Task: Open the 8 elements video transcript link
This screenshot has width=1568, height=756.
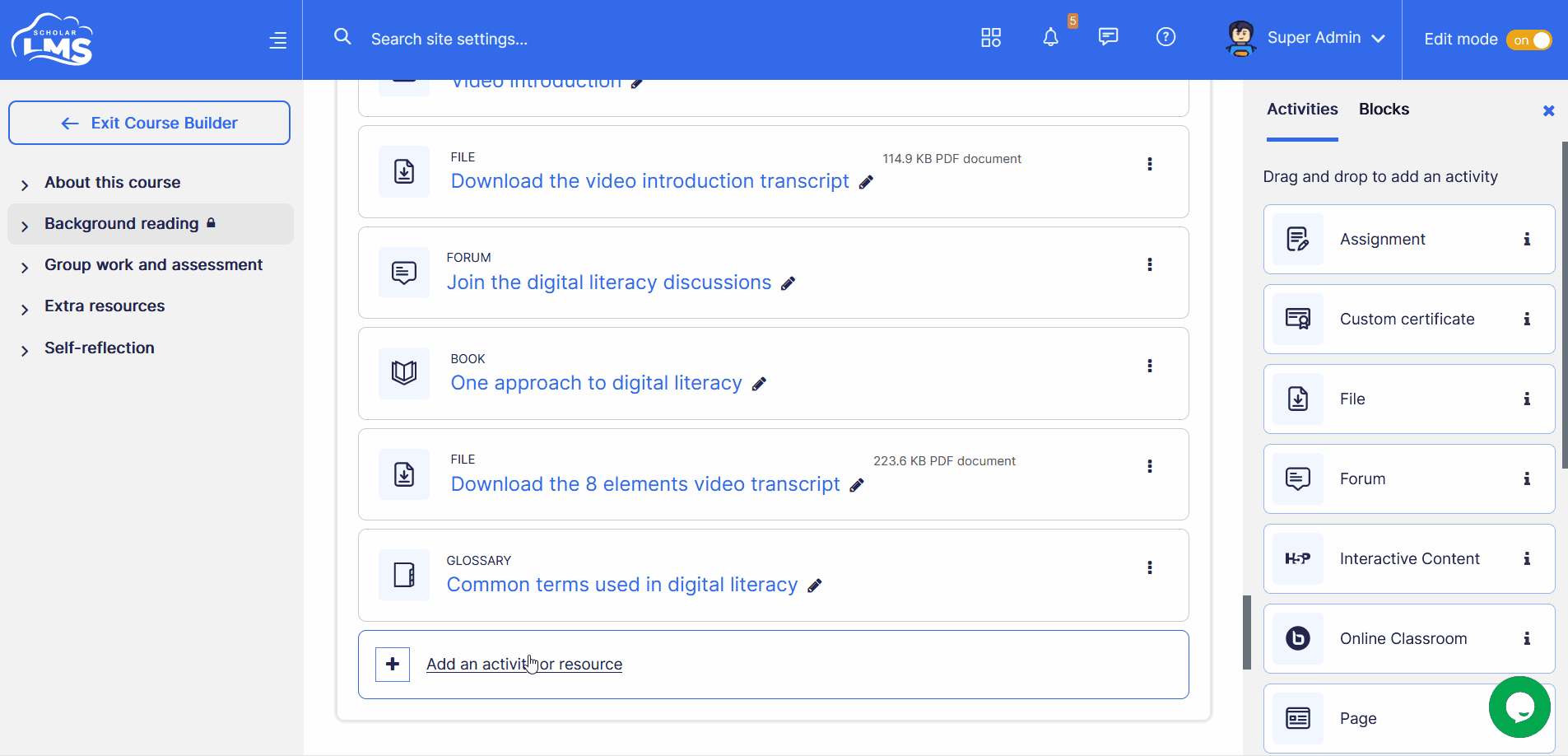Action: [644, 484]
